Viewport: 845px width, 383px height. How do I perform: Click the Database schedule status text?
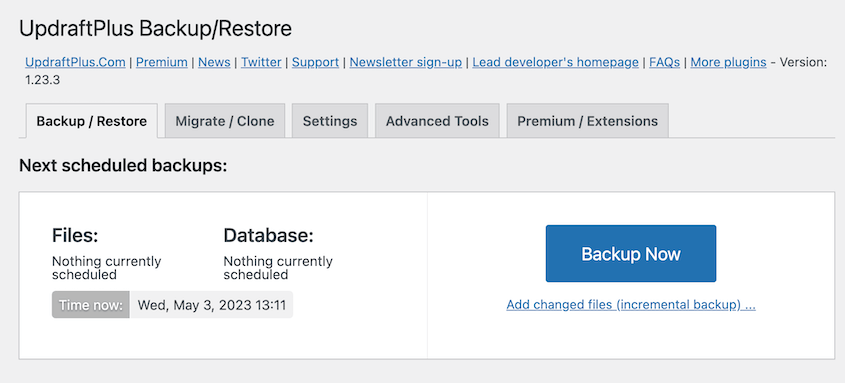click(x=278, y=268)
